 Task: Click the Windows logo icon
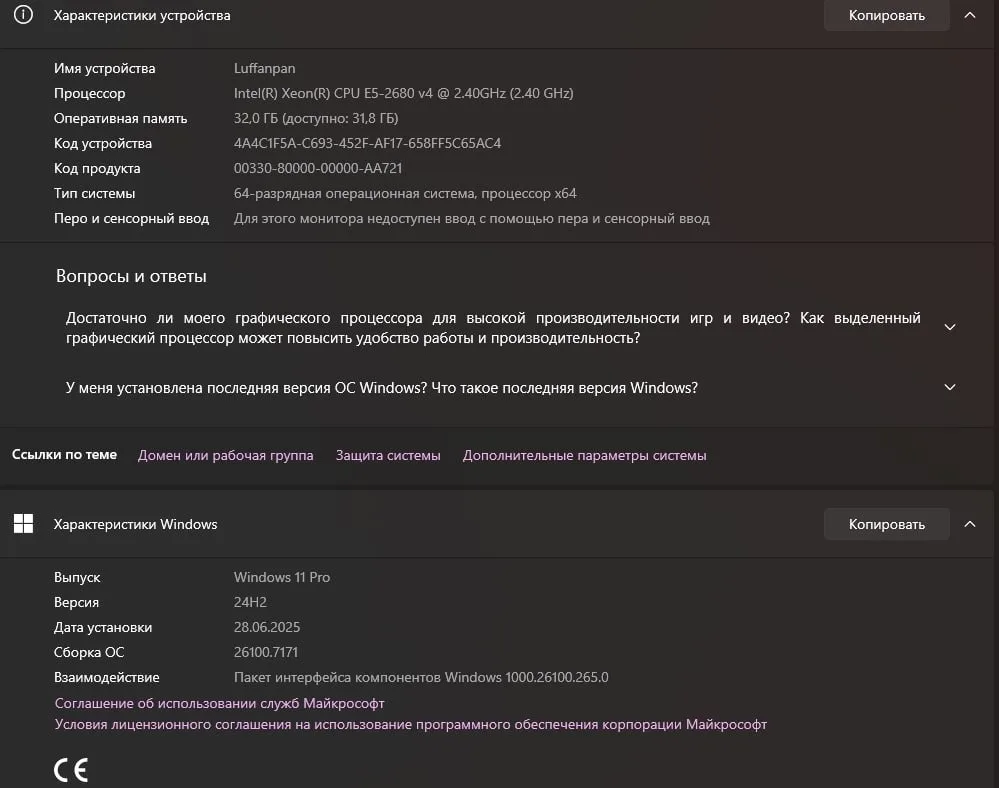point(23,524)
